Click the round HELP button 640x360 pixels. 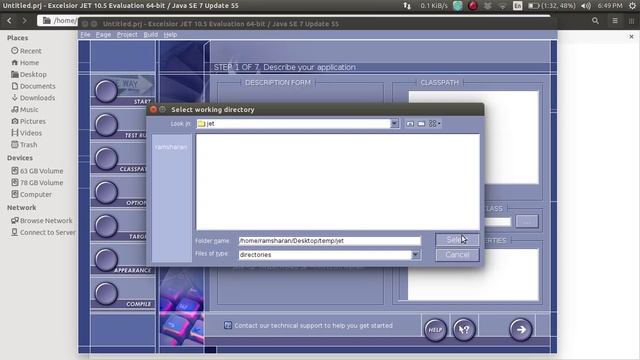[x=435, y=329]
